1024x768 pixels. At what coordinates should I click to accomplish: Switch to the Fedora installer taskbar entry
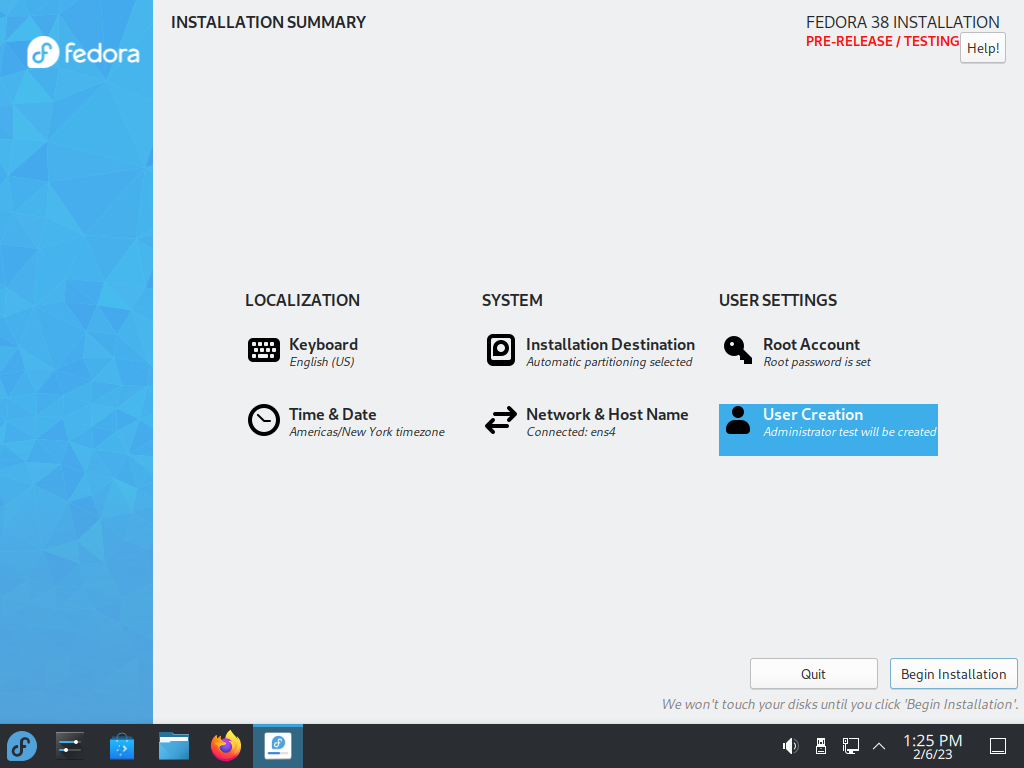coord(278,746)
